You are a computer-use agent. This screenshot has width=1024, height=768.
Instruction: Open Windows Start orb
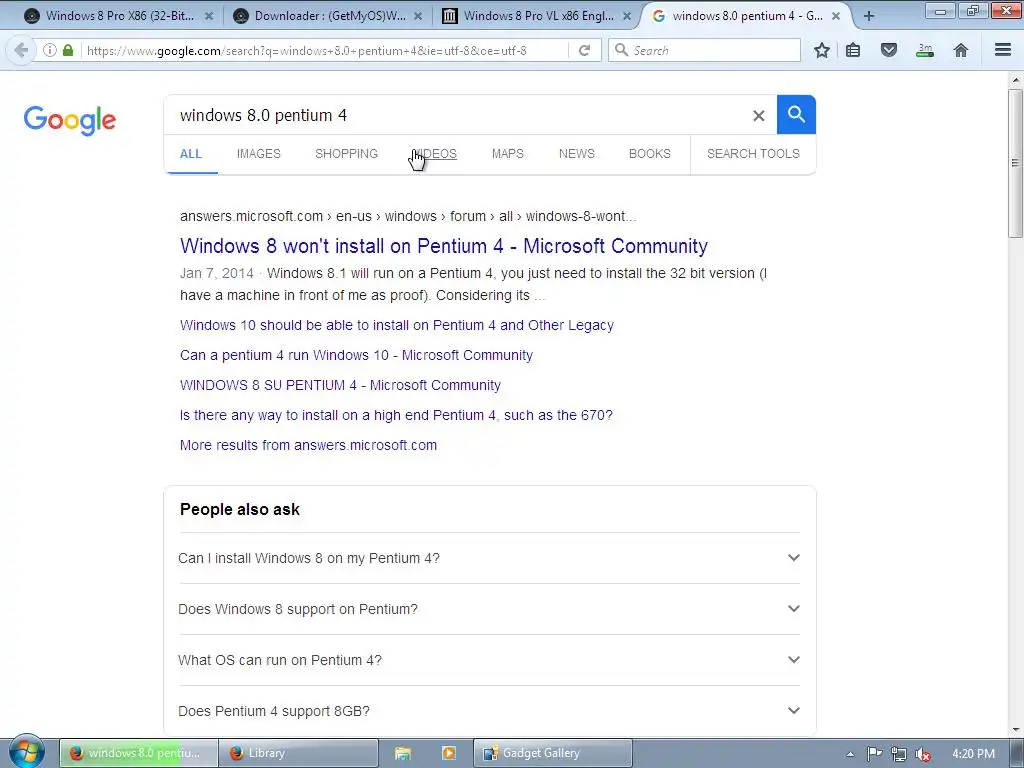tap(26, 752)
